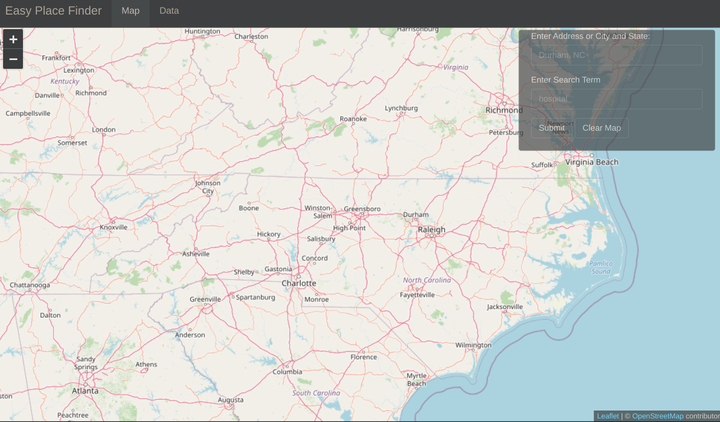Click the Charlotte label on the map

click(x=299, y=283)
